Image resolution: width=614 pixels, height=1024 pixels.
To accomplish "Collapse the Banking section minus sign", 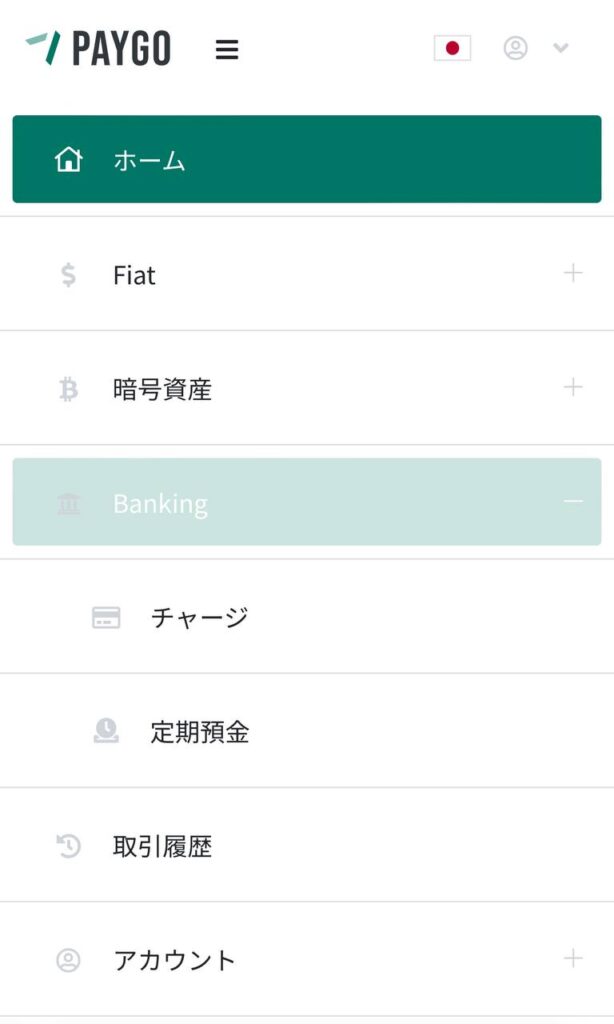I will [x=573, y=501].
